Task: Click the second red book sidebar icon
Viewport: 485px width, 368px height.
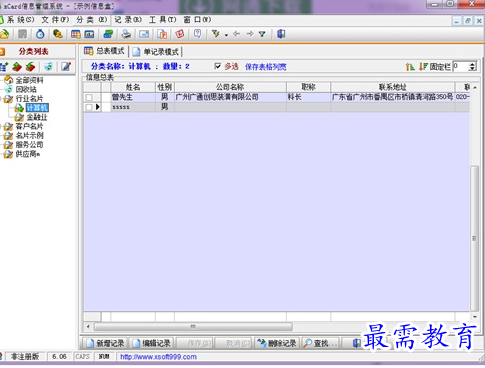Action: [30, 67]
